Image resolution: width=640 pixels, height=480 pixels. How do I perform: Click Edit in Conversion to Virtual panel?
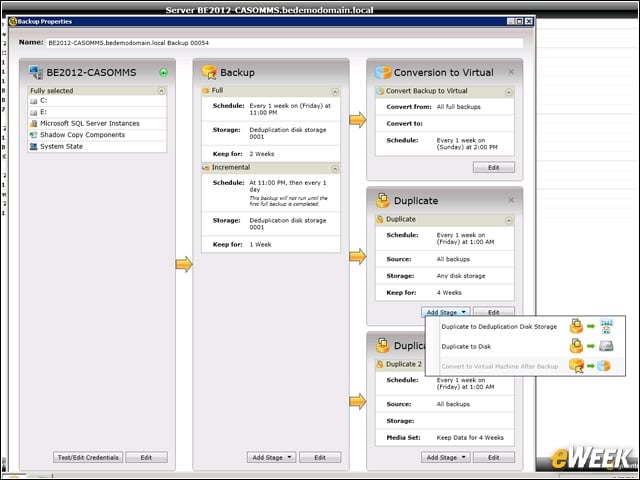494,167
